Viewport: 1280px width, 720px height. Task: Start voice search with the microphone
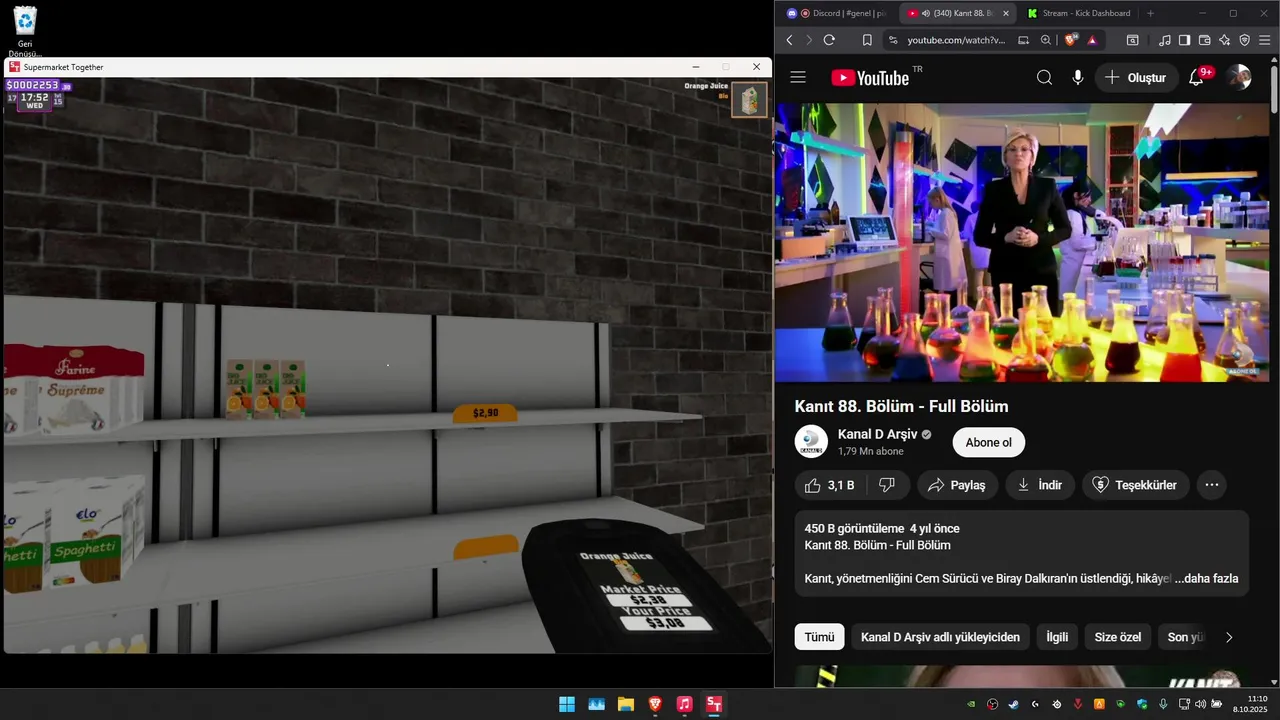click(x=1077, y=77)
